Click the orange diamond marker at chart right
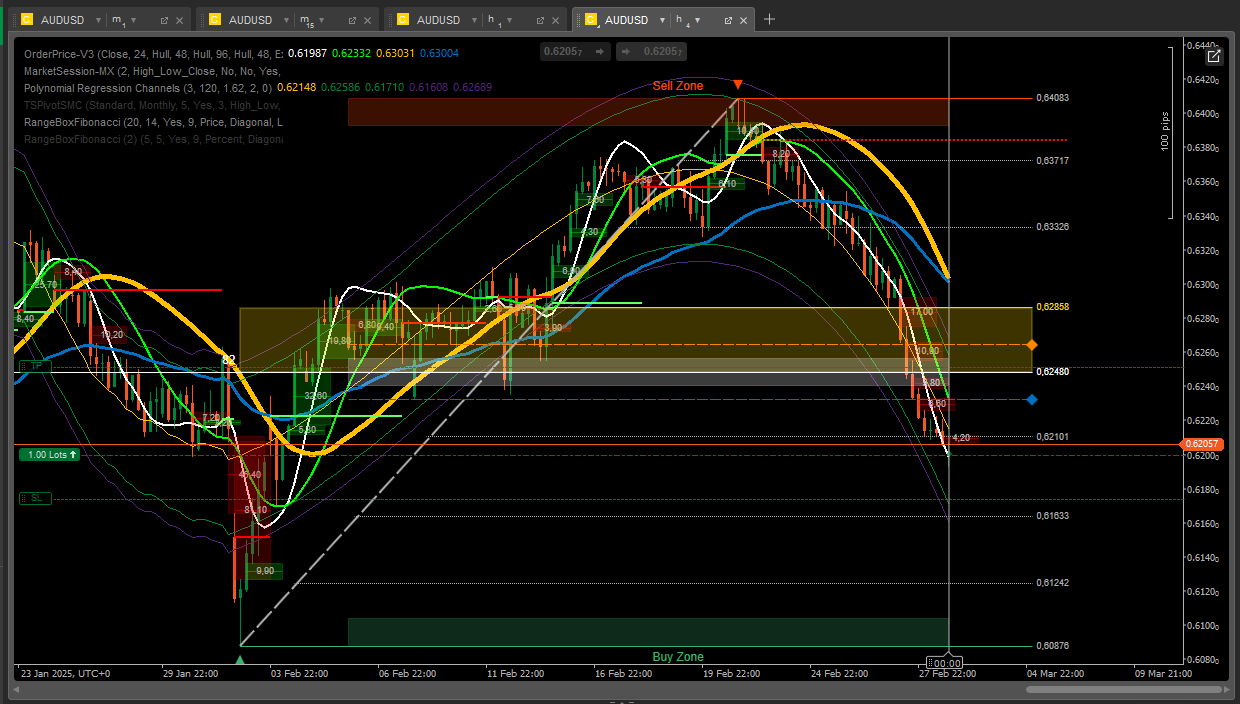 (1032, 344)
